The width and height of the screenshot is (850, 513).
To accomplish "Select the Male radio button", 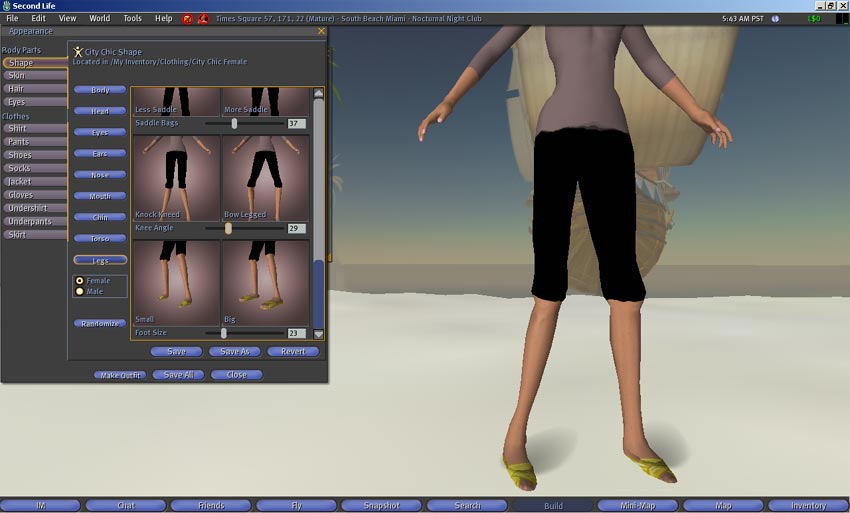I will coord(80,292).
